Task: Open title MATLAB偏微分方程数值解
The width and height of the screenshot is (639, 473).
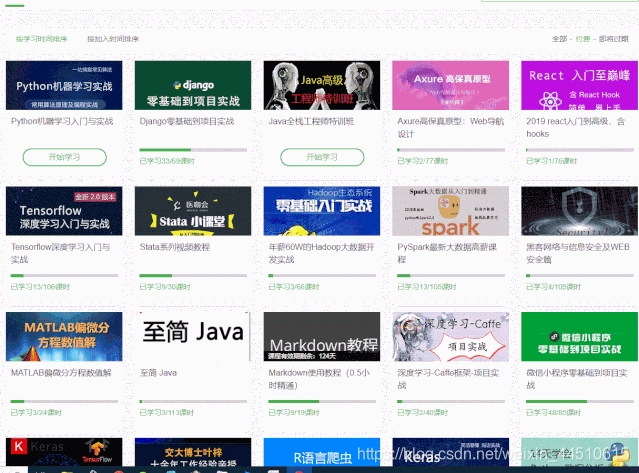Action: coord(61,373)
